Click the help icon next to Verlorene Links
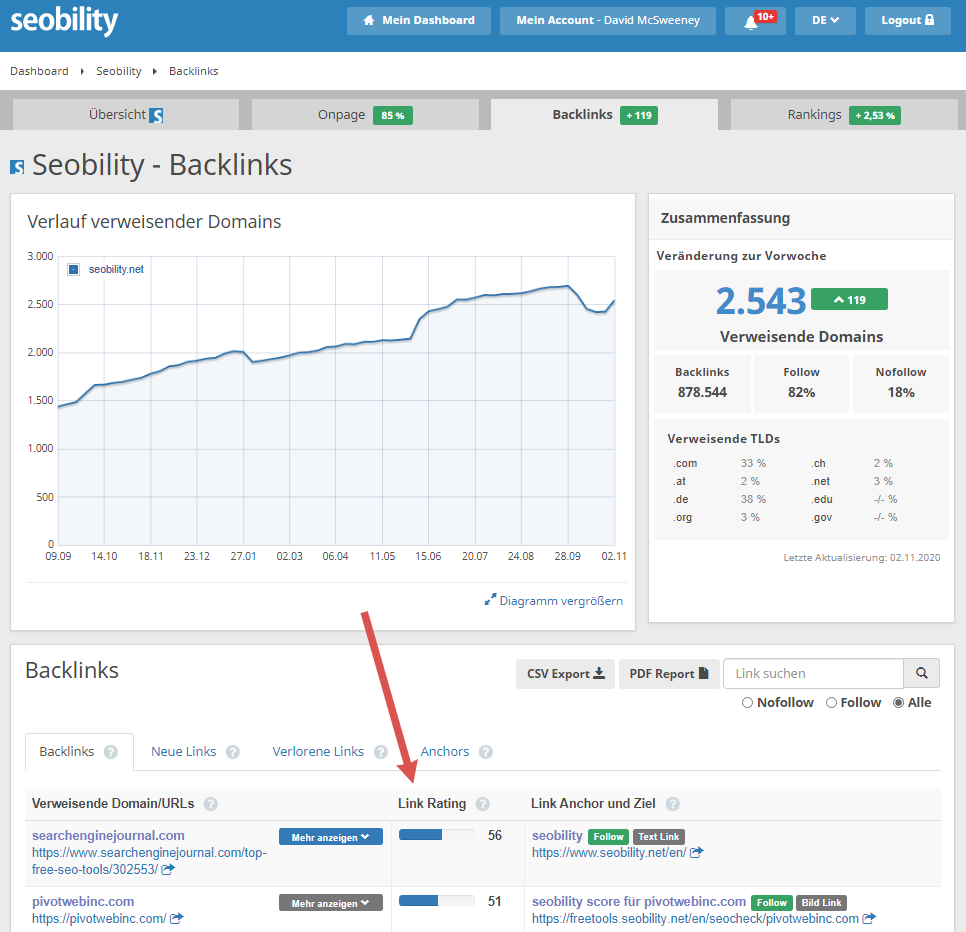 pos(381,752)
